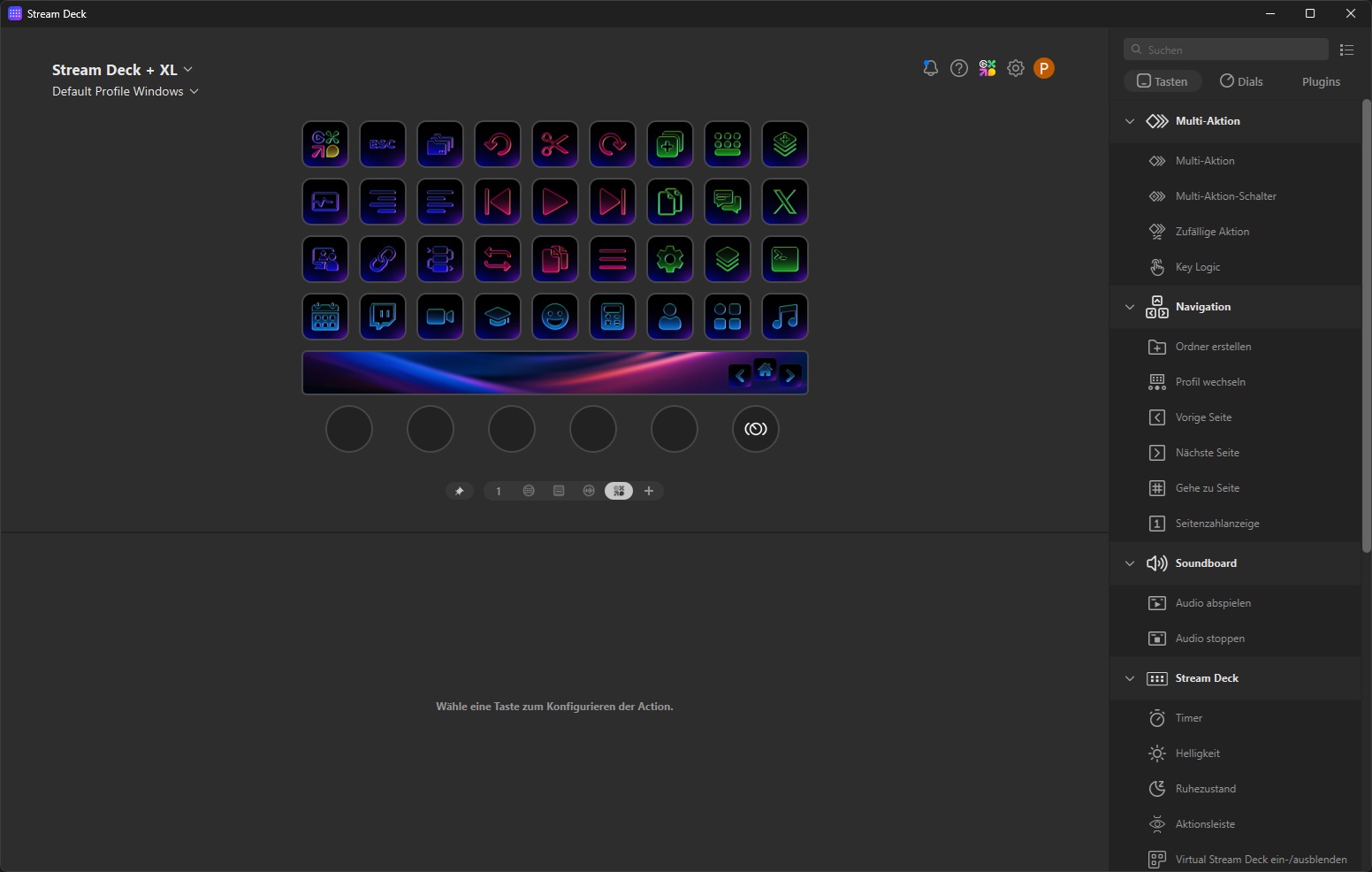Select the Helligkeit brightness action
Image resolution: width=1372 pixels, height=872 pixels.
coord(1197,753)
